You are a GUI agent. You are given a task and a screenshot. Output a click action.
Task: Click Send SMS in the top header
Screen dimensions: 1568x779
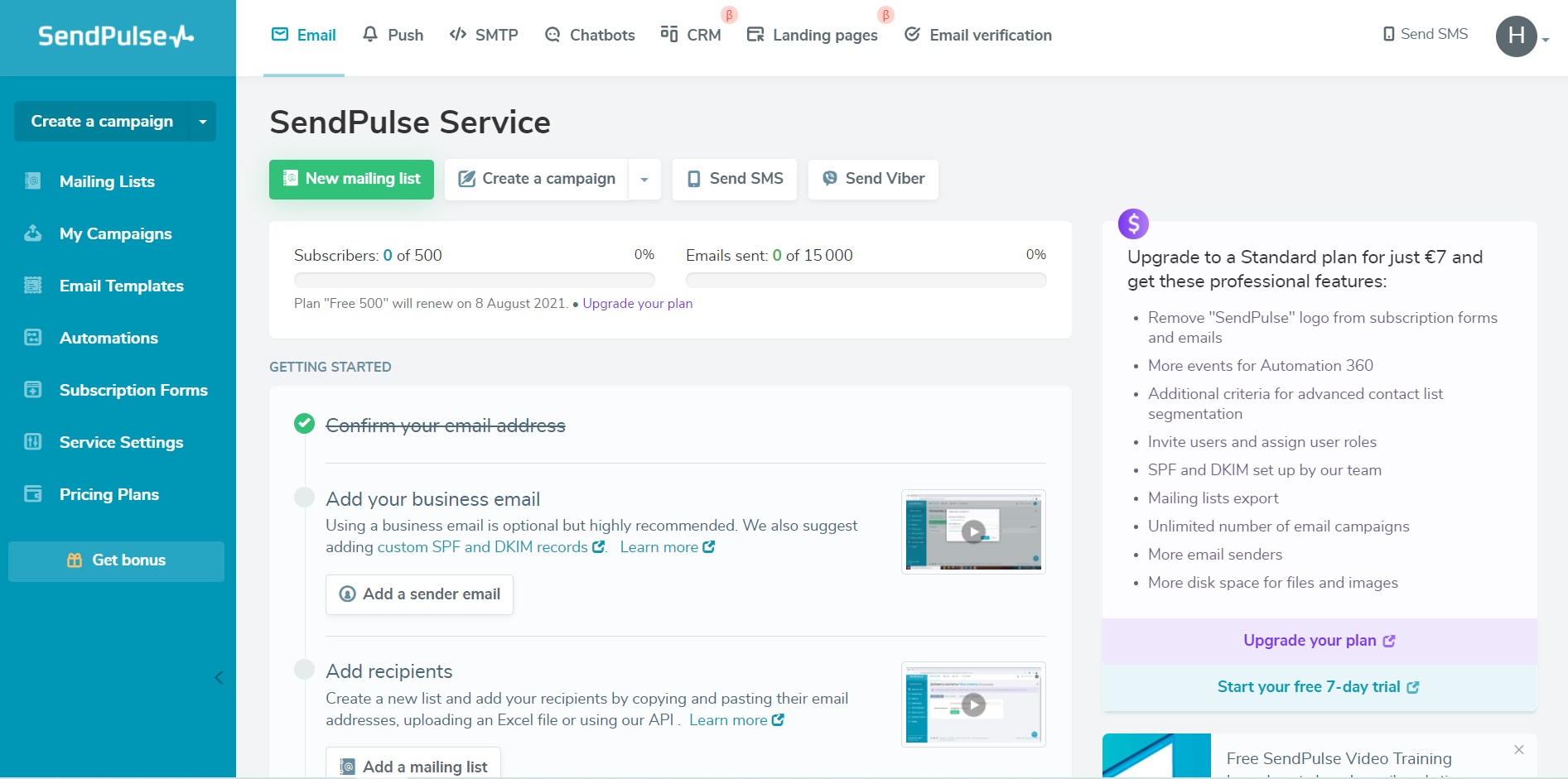pyautogui.click(x=1426, y=34)
